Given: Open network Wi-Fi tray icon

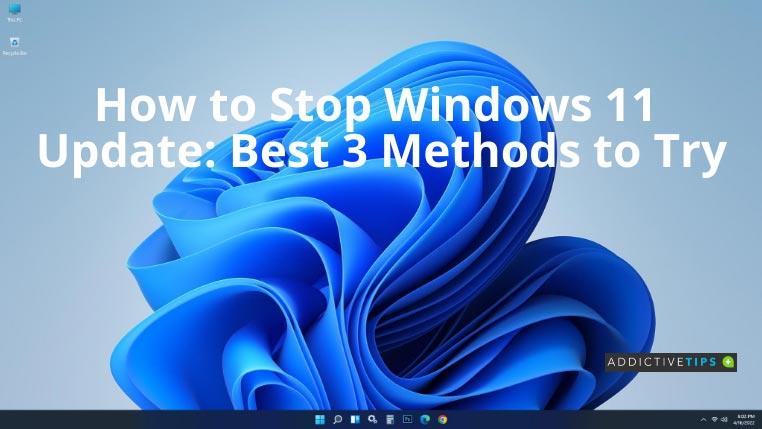Looking at the screenshot, I should pyautogui.click(x=714, y=420).
